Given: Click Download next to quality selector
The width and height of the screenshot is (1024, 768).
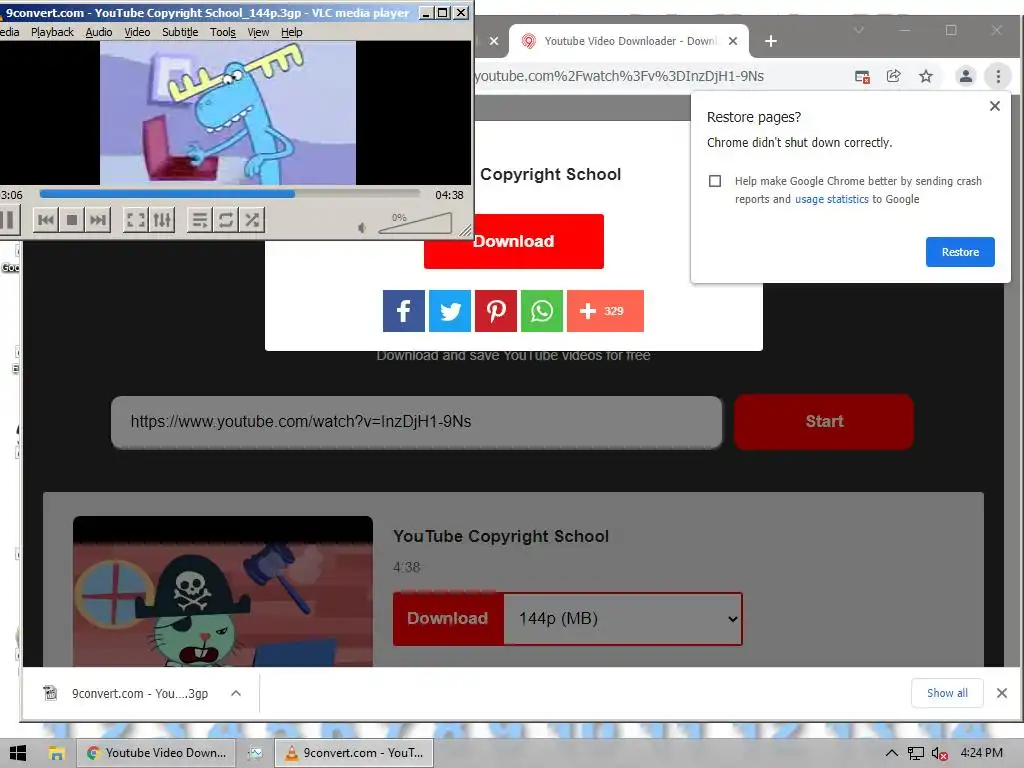Looking at the screenshot, I should pos(448,618).
